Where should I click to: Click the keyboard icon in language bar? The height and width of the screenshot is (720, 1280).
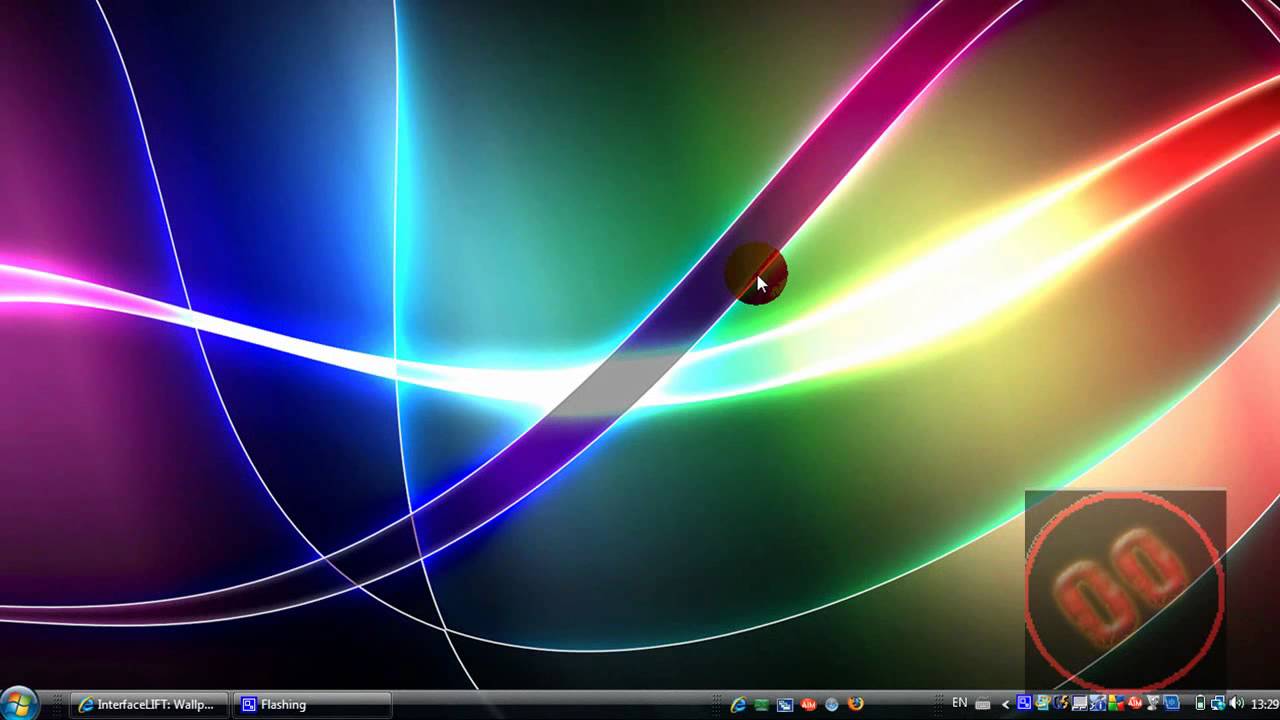click(x=982, y=704)
